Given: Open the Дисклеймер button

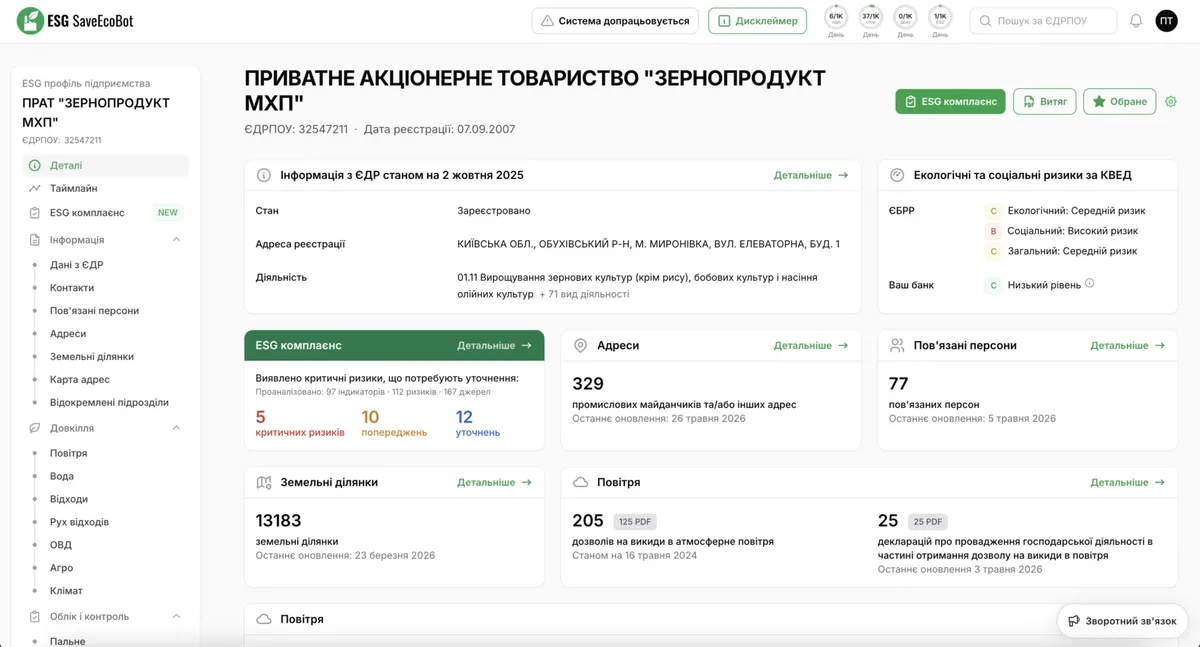Looking at the screenshot, I should 757,21.
